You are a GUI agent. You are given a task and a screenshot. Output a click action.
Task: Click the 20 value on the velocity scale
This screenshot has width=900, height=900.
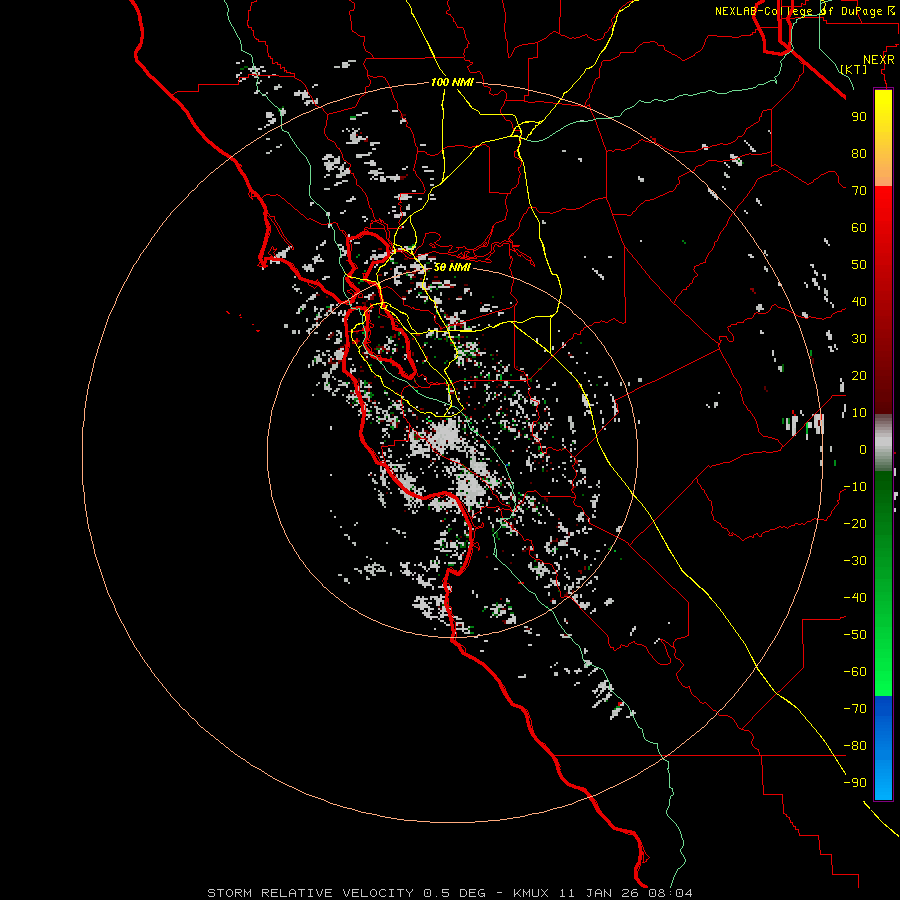click(859, 375)
